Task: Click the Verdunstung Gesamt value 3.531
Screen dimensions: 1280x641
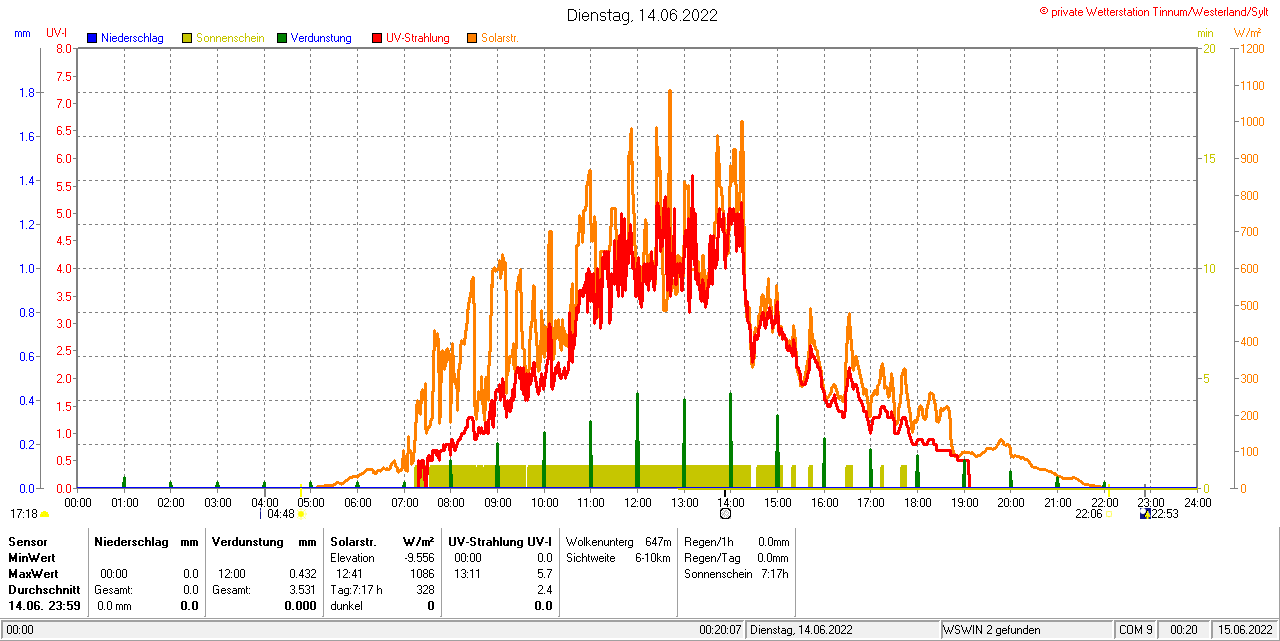Action: click(x=302, y=590)
